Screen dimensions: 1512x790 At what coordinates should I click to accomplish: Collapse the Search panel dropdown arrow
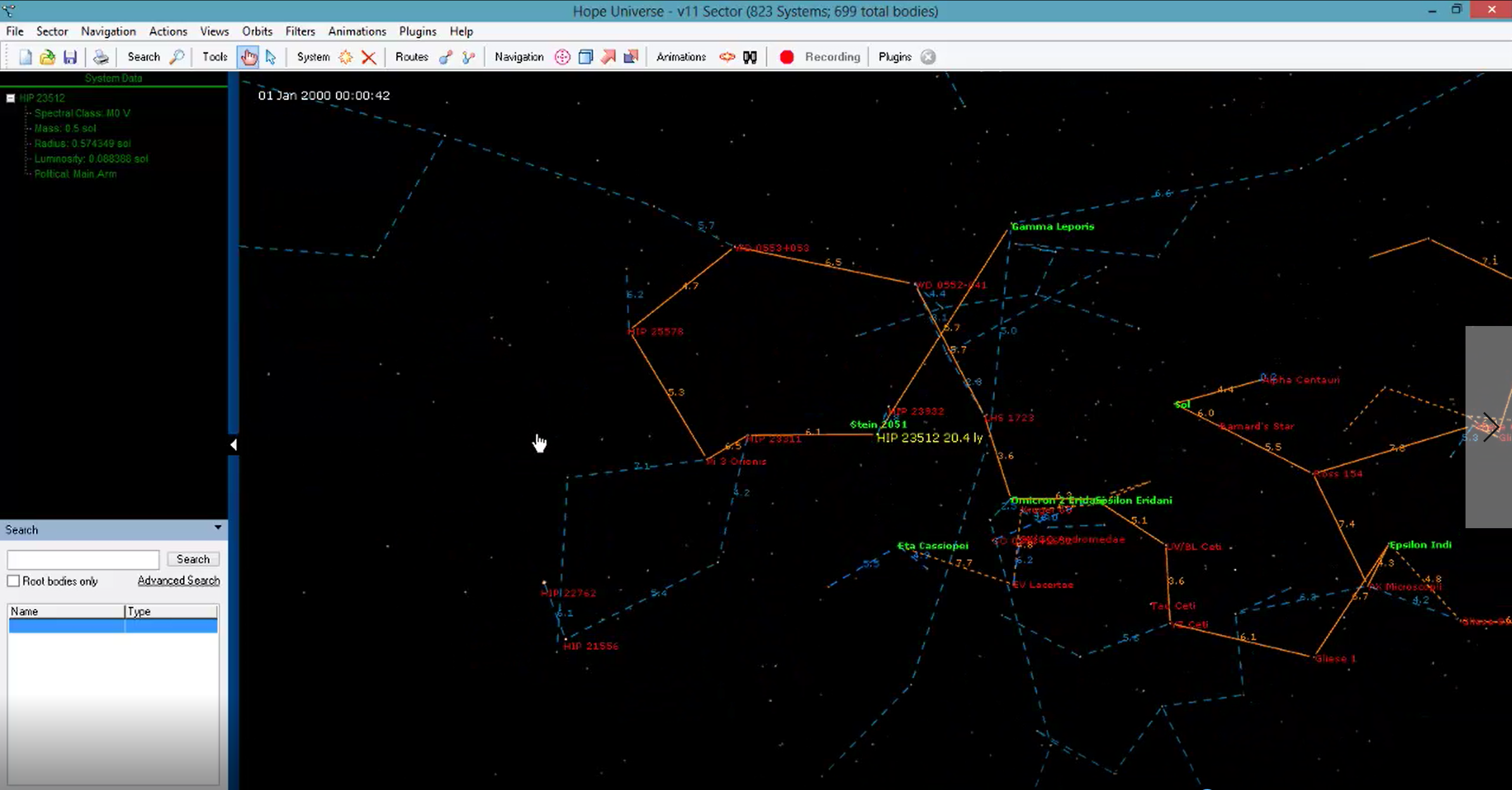coord(218,528)
